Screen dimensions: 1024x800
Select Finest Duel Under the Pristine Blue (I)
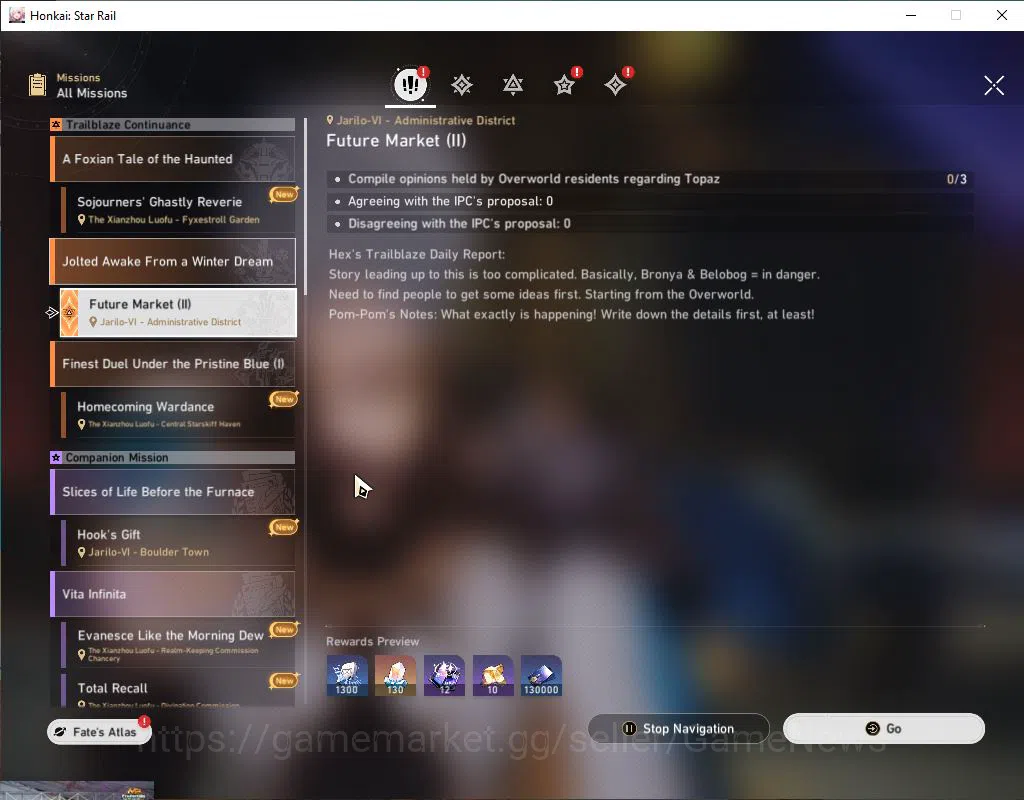173,364
